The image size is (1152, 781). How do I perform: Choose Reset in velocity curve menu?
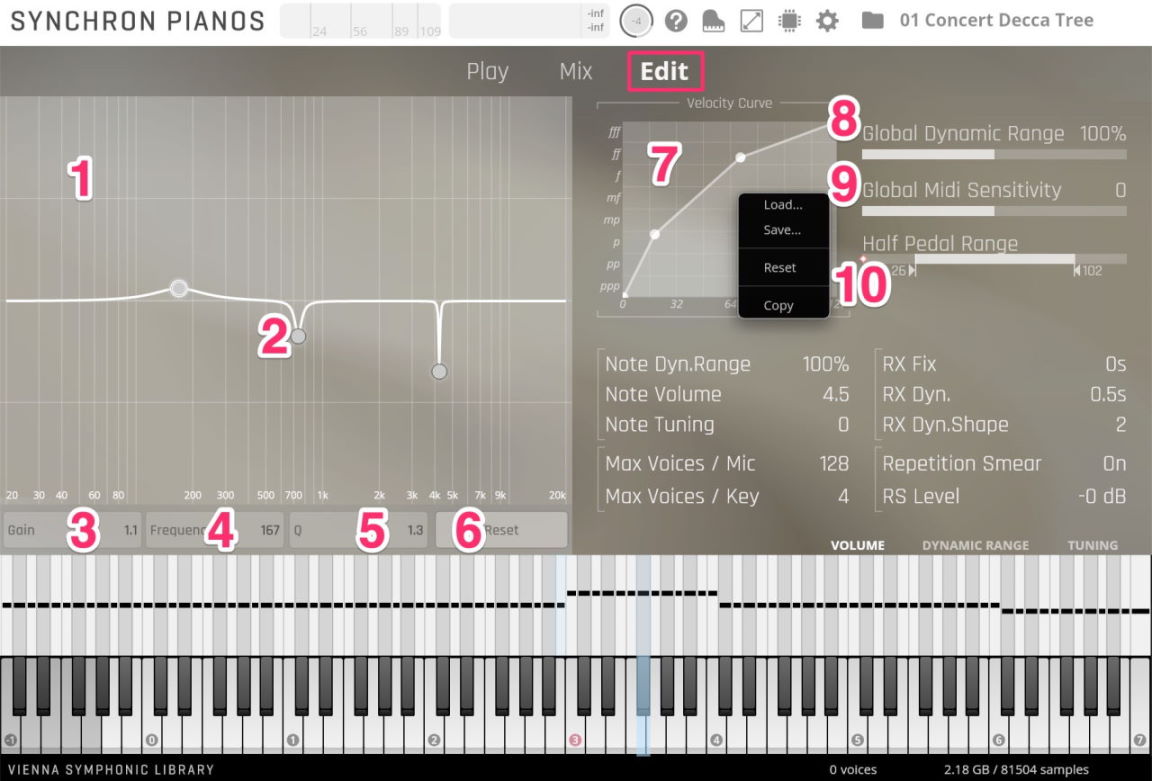[780, 267]
